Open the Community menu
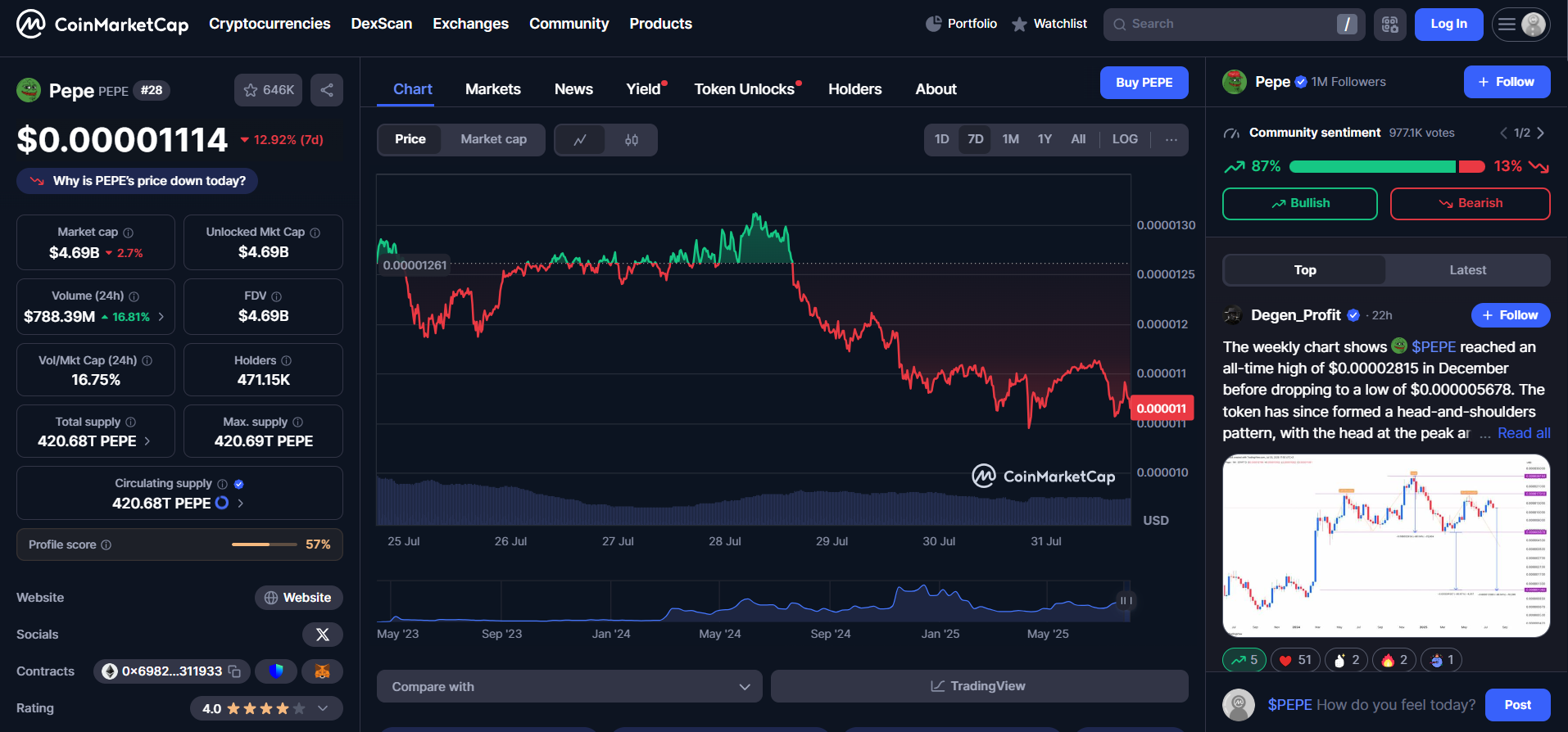Image resolution: width=1568 pixels, height=732 pixels. click(569, 24)
